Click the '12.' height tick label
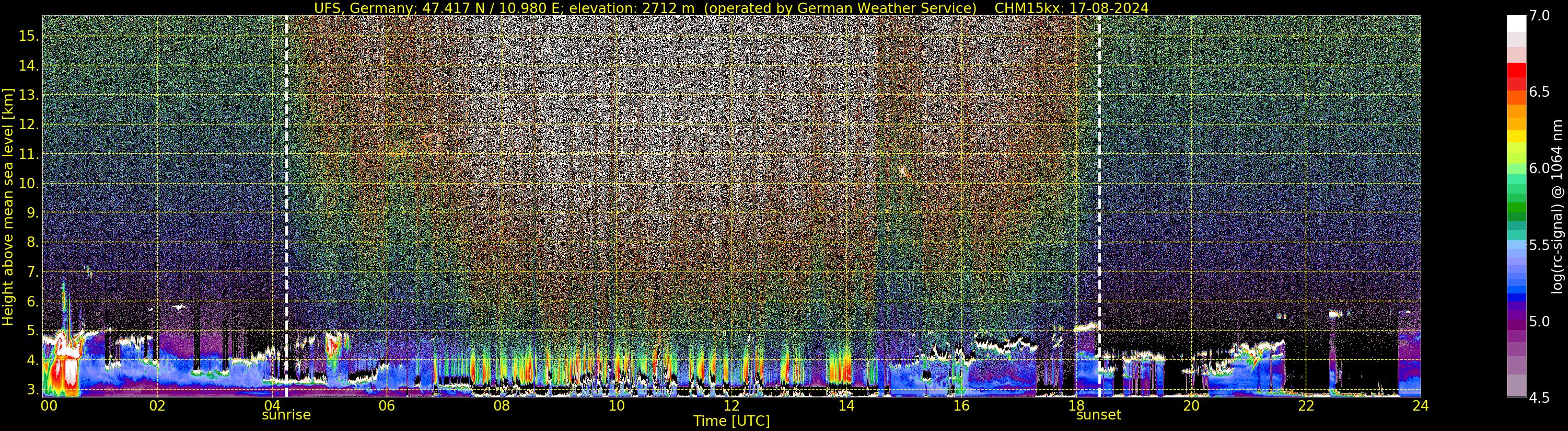 pos(28,124)
